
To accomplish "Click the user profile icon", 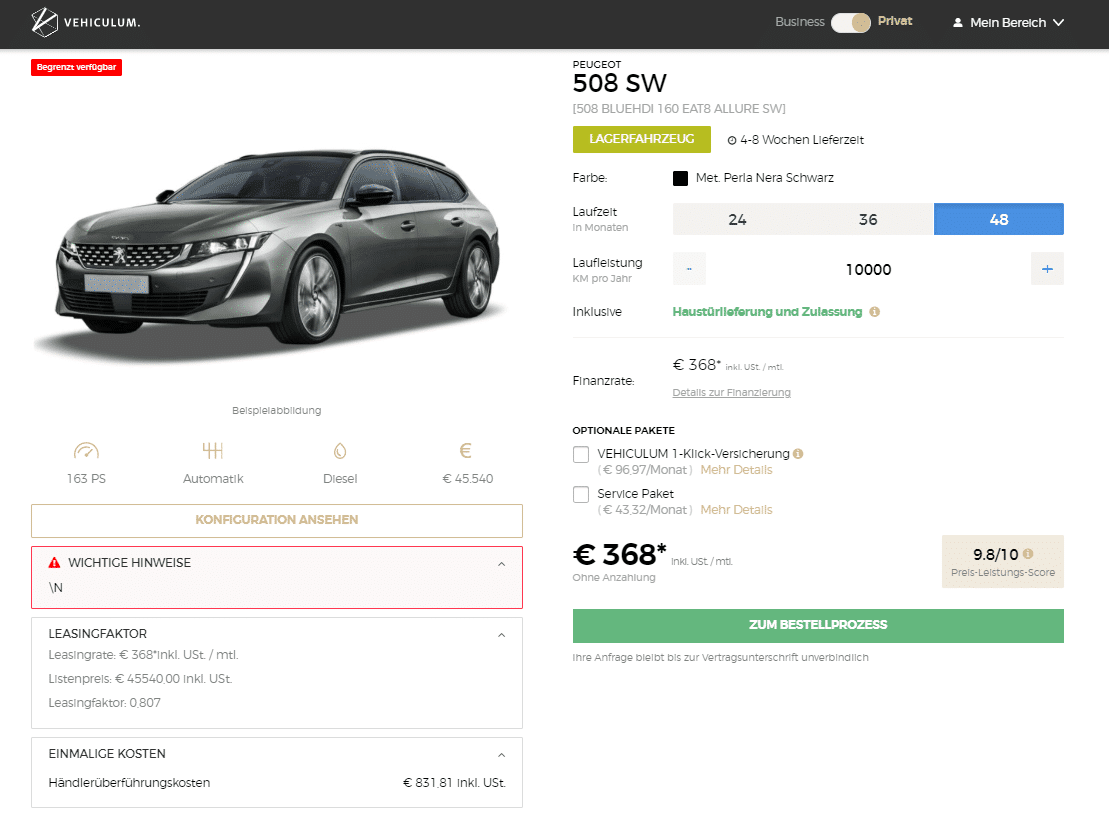I will click(x=958, y=23).
